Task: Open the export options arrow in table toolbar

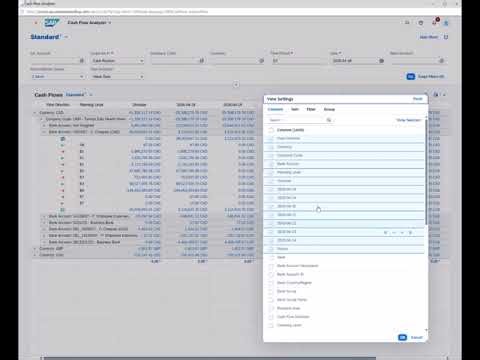Action: [x=444, y=95]
